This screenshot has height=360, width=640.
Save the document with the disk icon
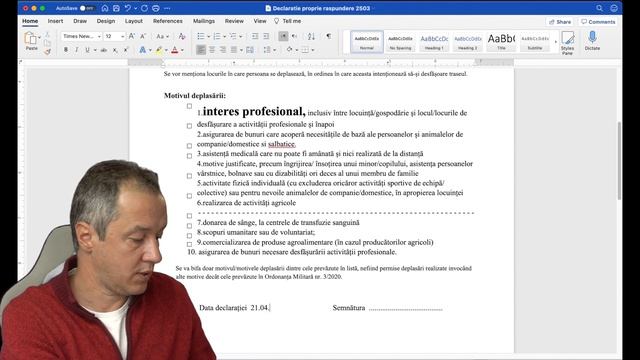click(x=116, y=8)
